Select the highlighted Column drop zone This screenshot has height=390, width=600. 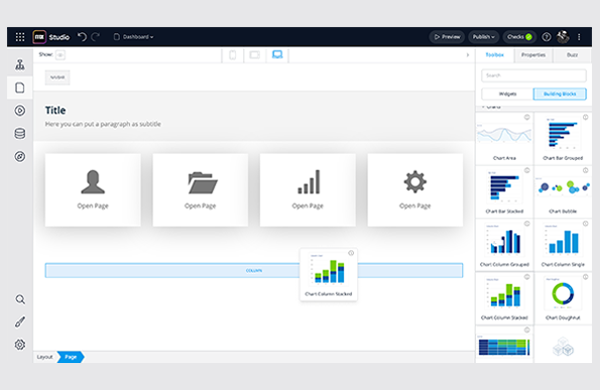pos(254,270)
